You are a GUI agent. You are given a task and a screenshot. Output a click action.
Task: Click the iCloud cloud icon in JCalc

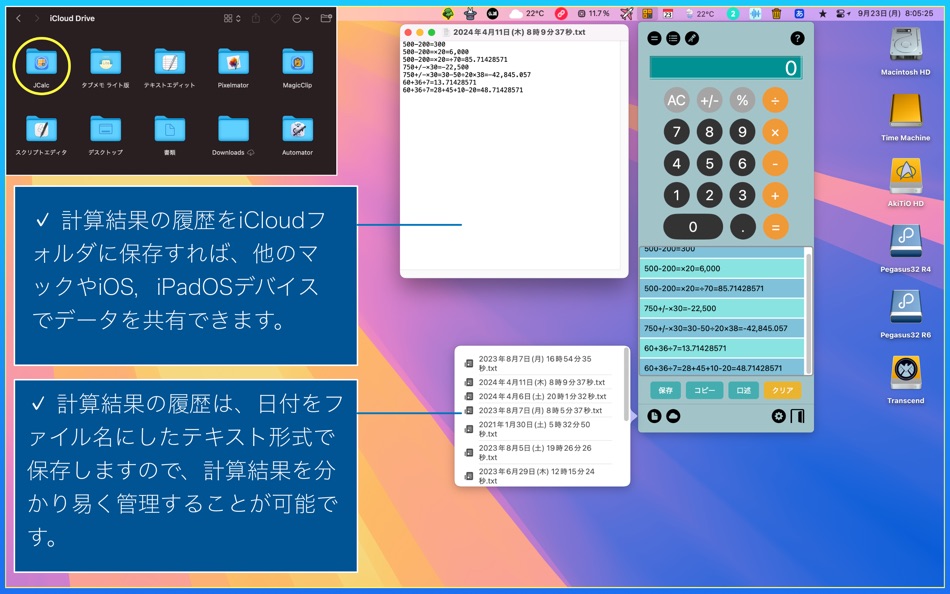[673, 416]
